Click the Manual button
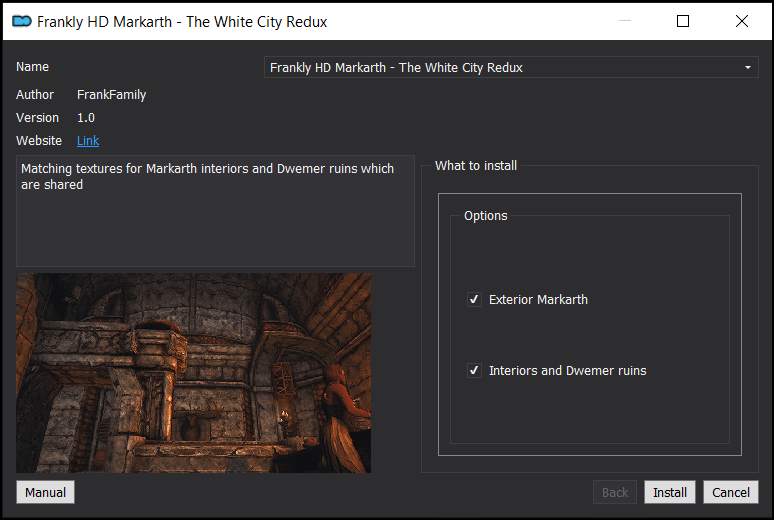Screen dimensions: 774x520 pyautogui.click(x=45, y=492)
